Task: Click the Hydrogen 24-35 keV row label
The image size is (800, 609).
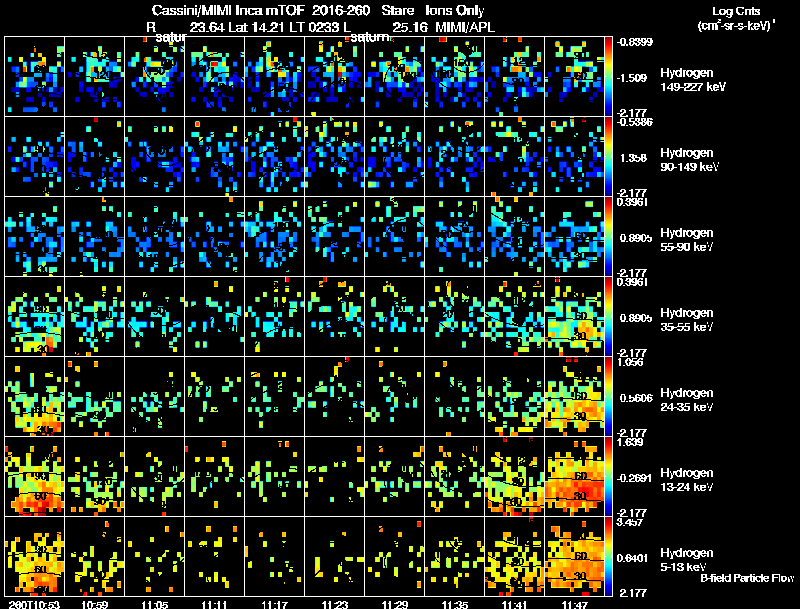Action: click(x=687, y=400)
